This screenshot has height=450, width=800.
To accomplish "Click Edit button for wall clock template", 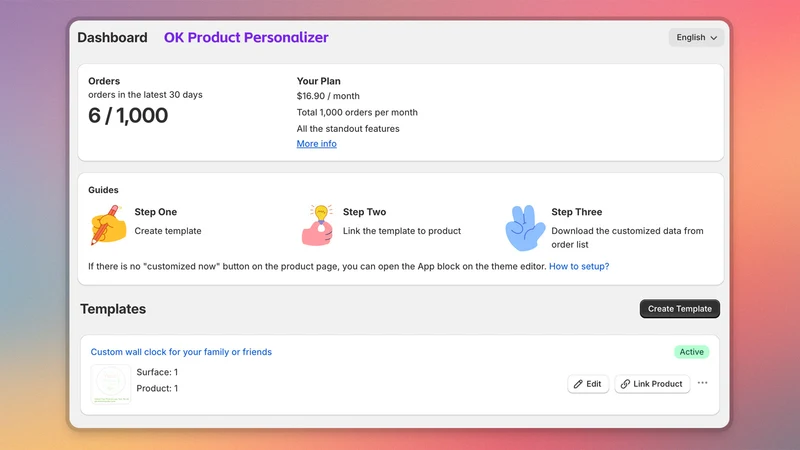I will [x=588, y=384].
